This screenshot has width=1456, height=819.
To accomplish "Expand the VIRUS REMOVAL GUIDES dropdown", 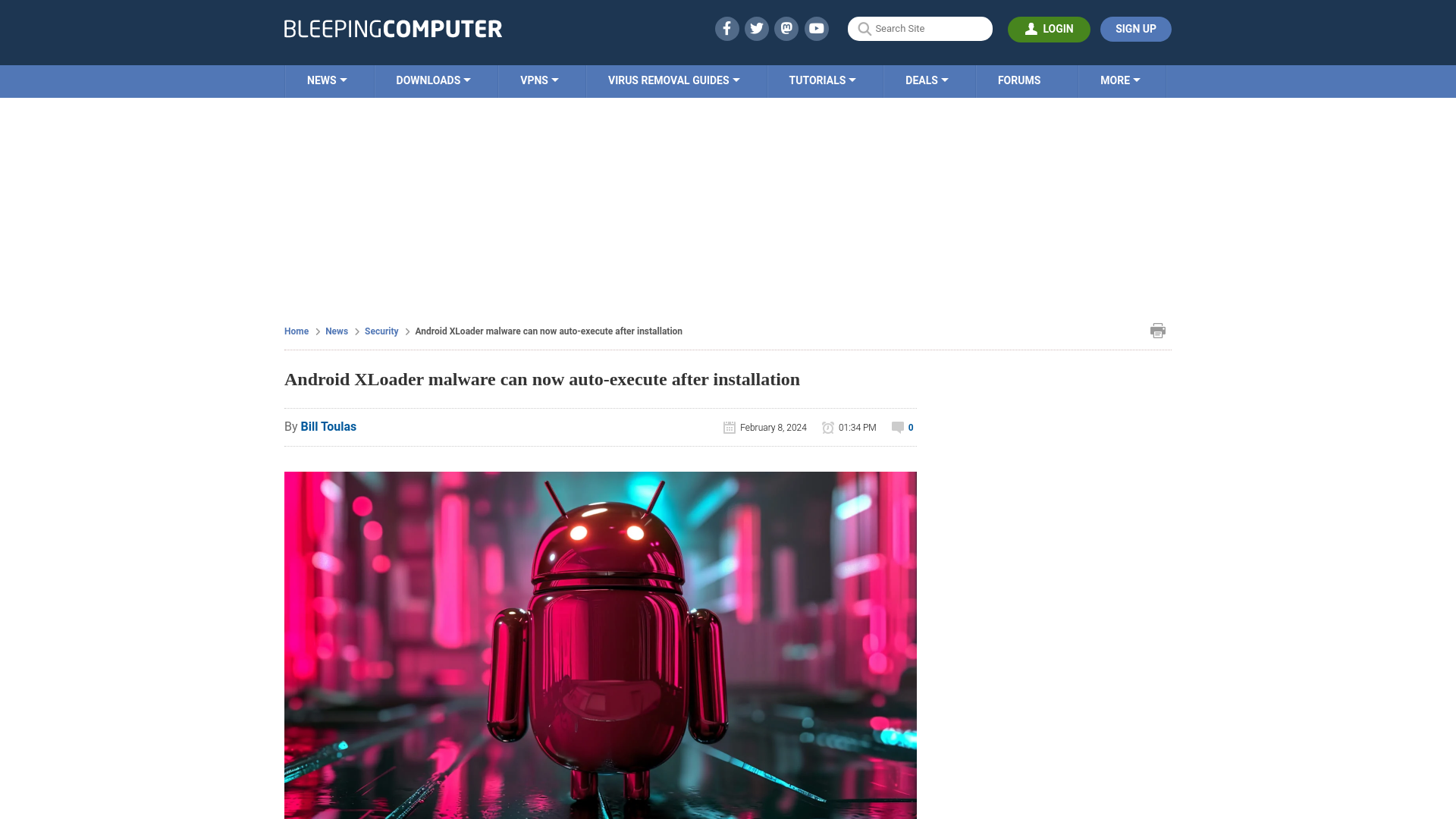I will (x=673, y=80).
